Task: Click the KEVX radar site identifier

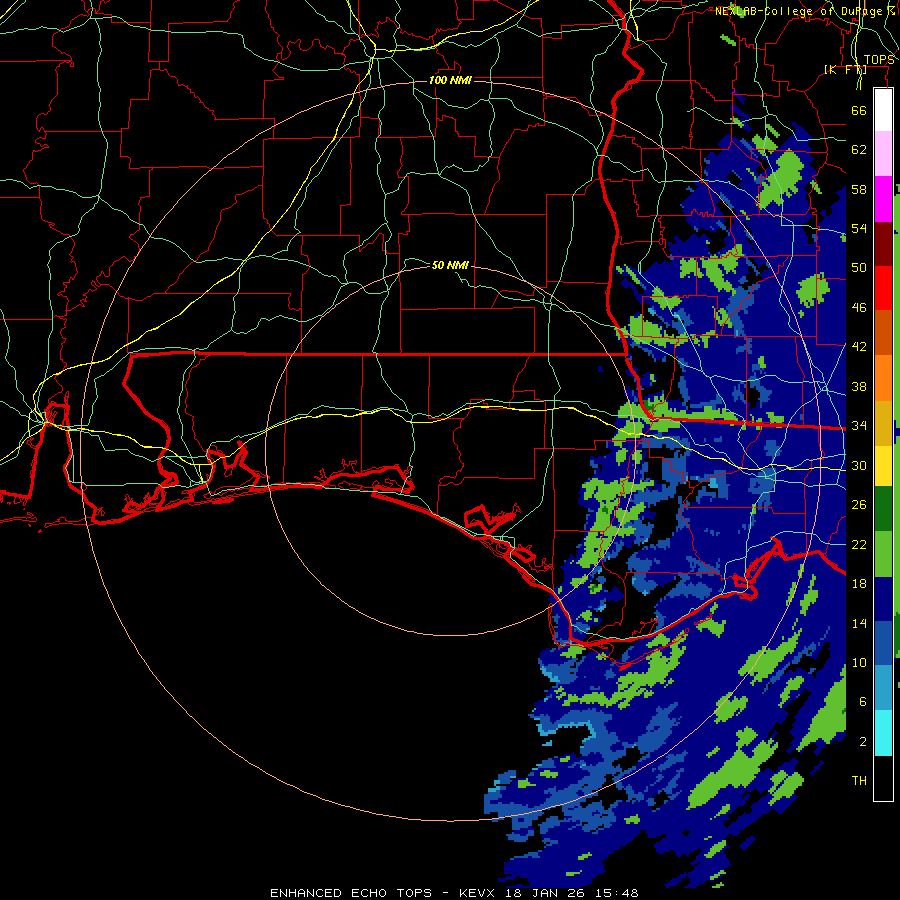Action: [x=479, y=893]
